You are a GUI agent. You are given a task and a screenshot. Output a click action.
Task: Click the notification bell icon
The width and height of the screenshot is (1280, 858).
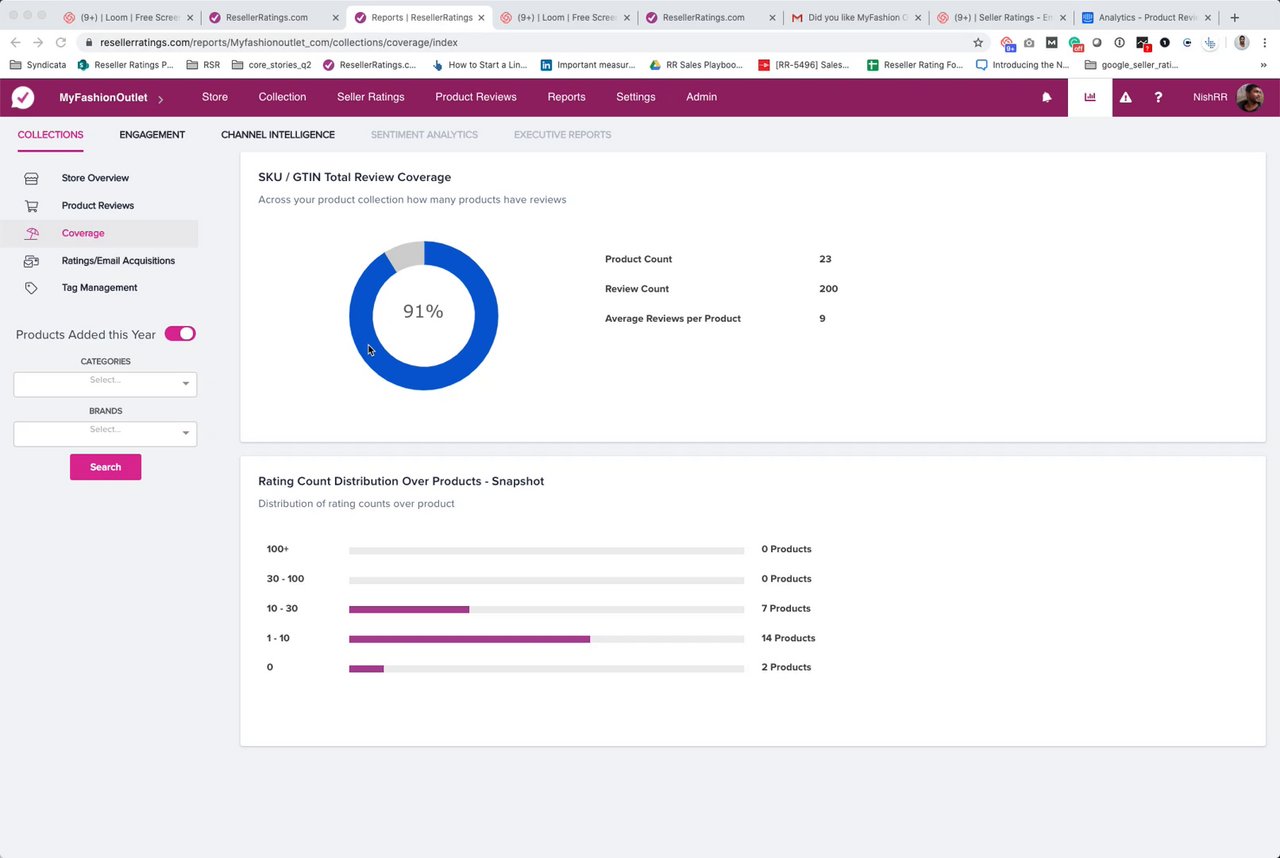1047,97
